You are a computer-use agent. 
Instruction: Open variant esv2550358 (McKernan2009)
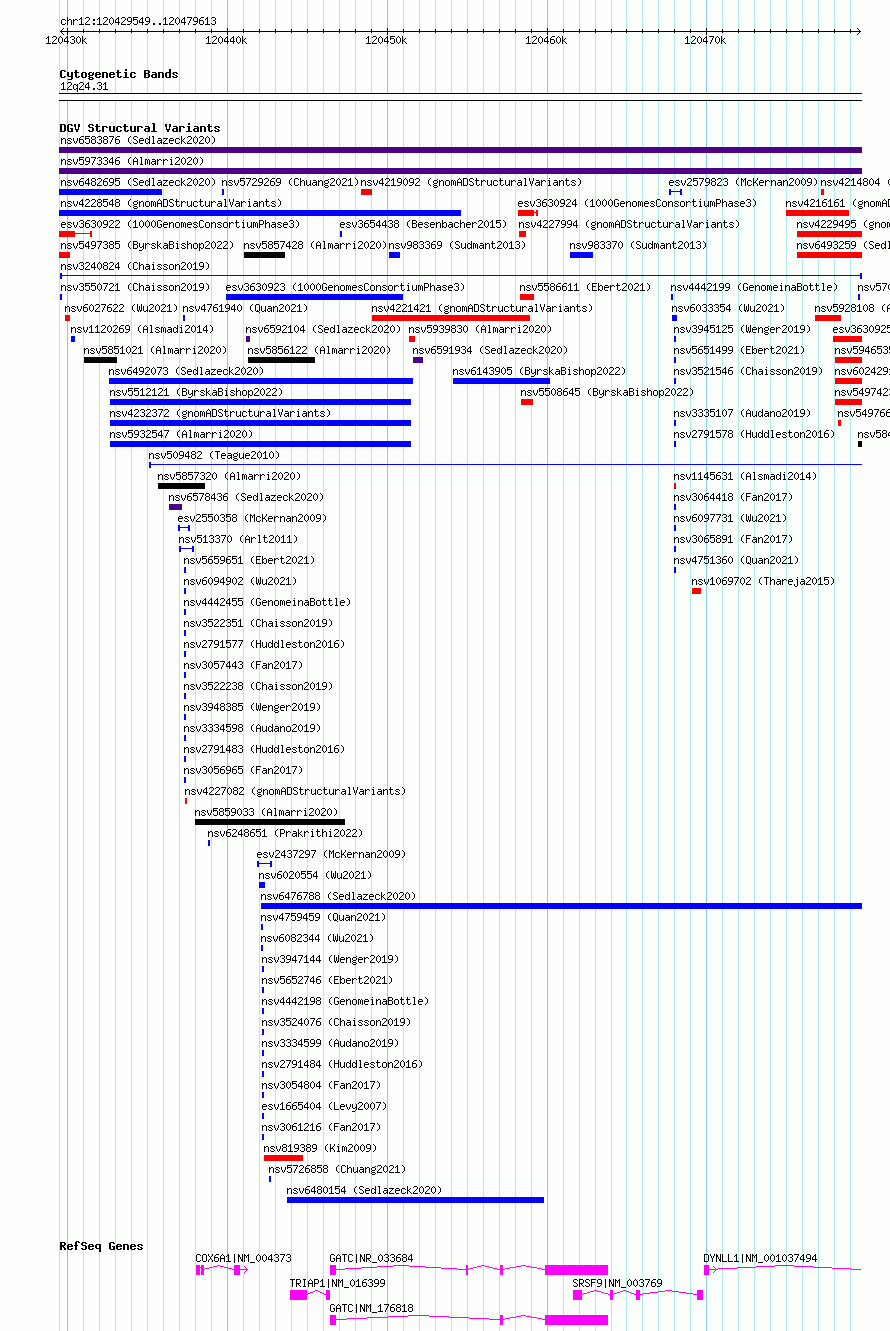[252, 518]
